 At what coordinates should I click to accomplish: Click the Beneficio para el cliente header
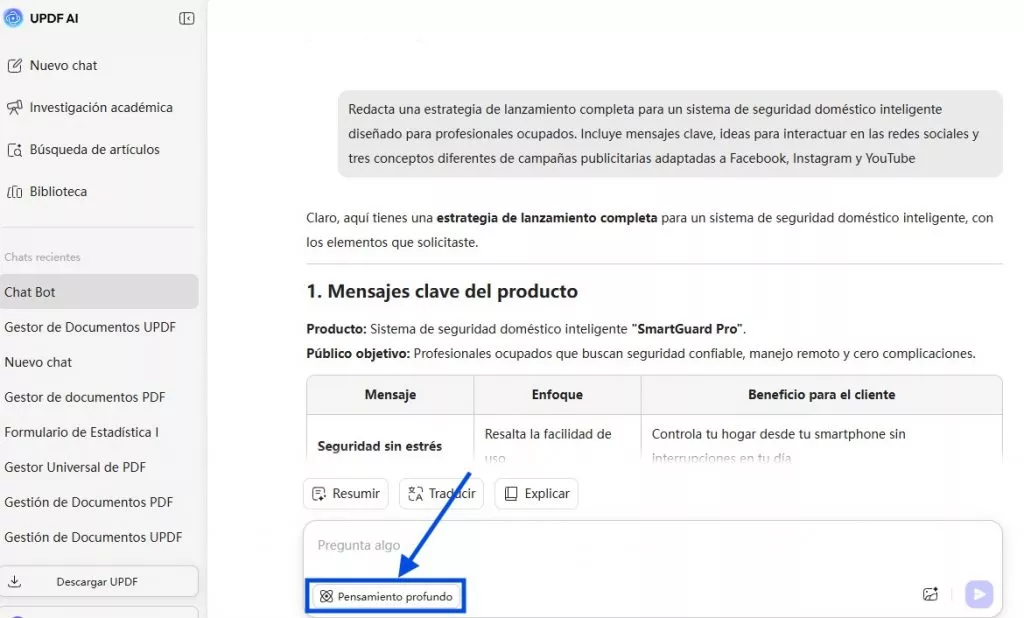[x=822, y=395]
